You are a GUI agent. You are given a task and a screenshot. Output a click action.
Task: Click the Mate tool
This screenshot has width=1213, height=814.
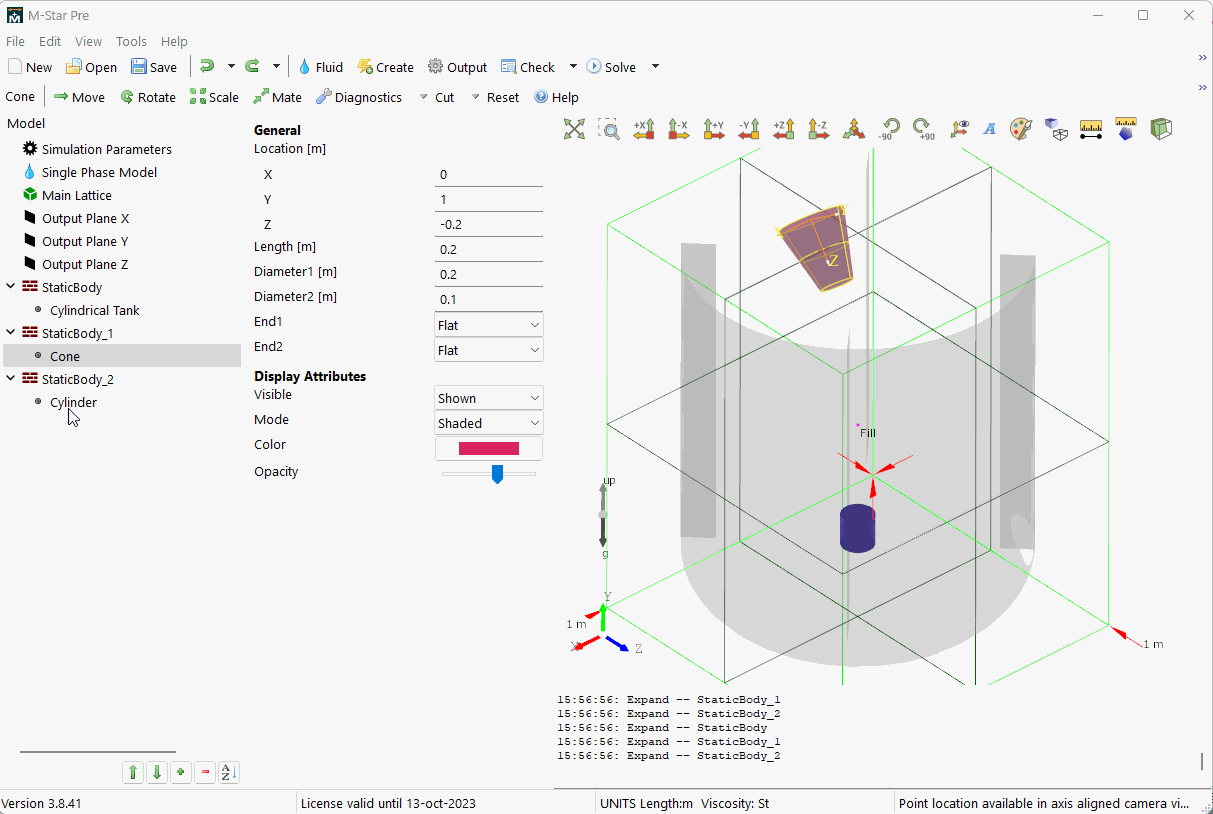click(277, 97)
